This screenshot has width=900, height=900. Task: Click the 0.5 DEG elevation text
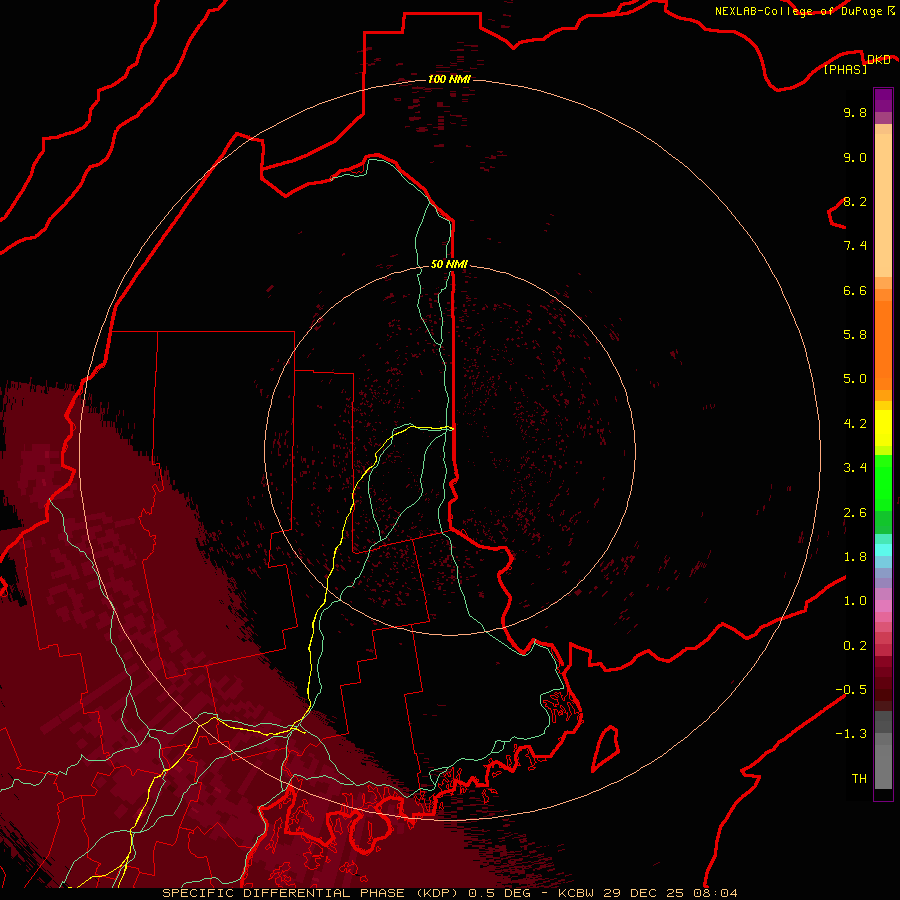pyautogui.click(x=499, y=893)
